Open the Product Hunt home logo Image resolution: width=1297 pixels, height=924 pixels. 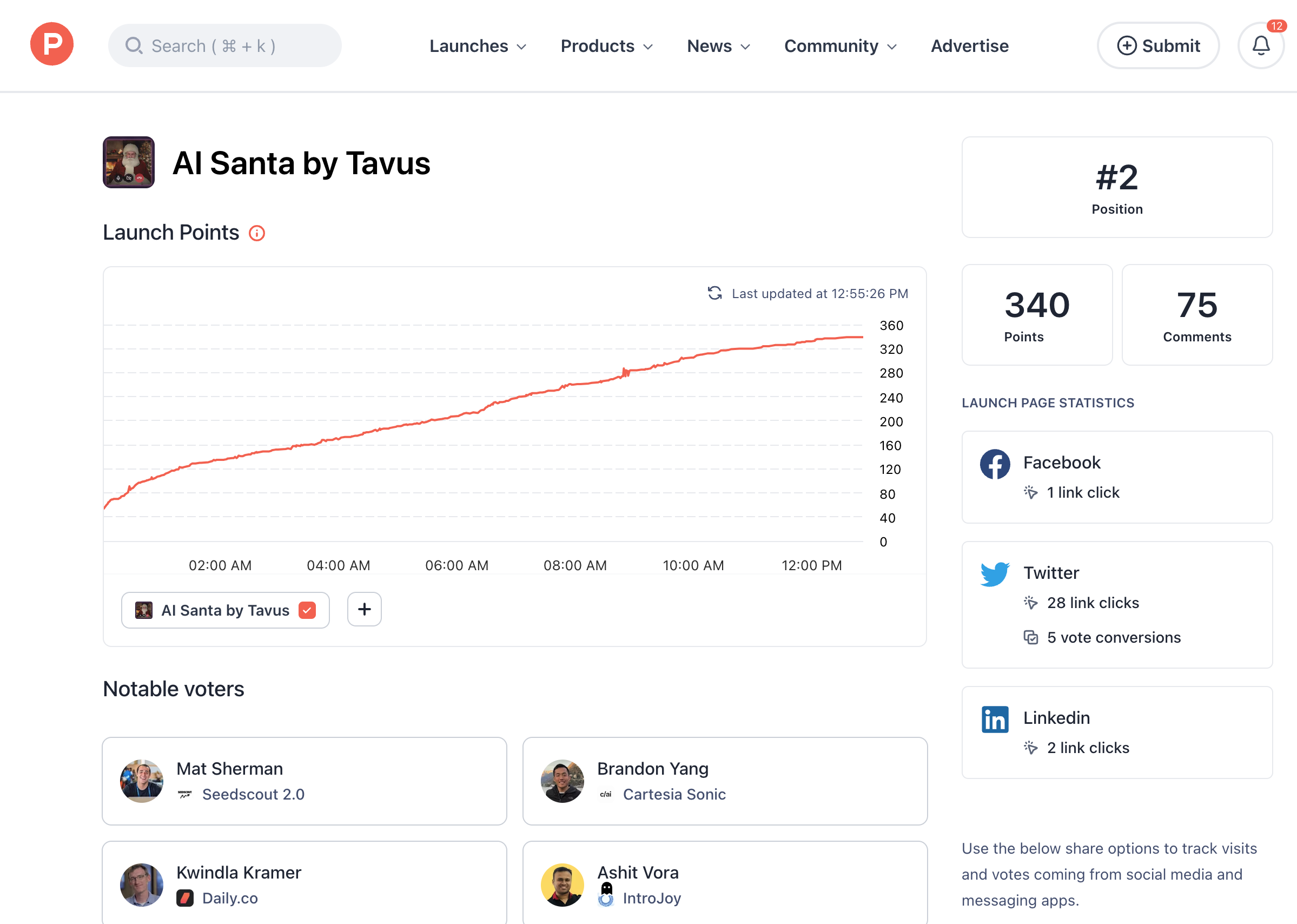tap(52, 44)
